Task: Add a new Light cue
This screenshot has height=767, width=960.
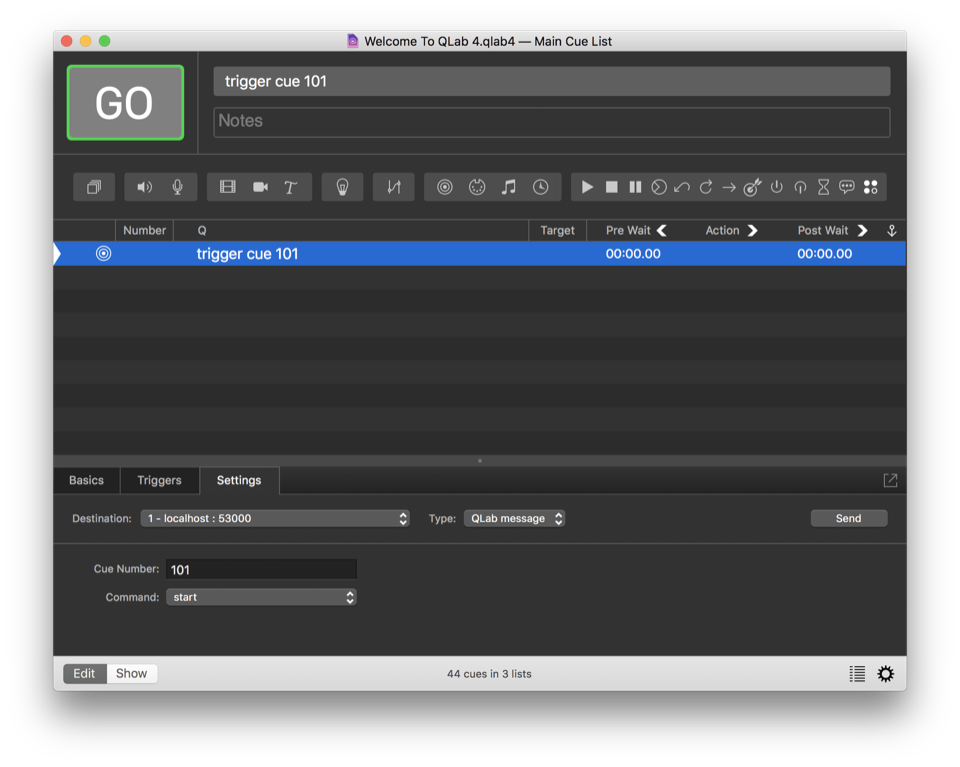Action: click(x=342, y=187)
